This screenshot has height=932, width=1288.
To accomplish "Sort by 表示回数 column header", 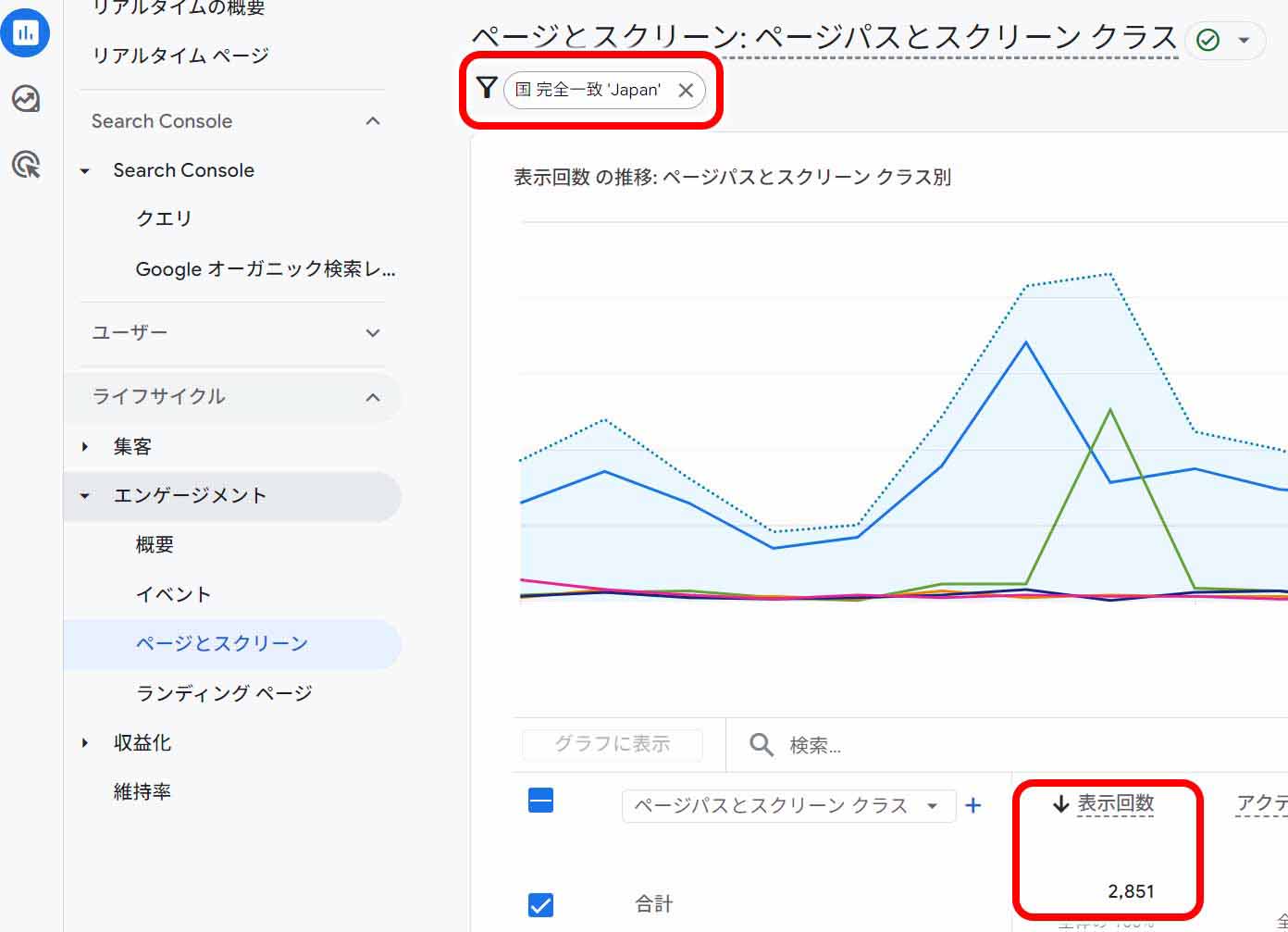I will click(1114, 803).
